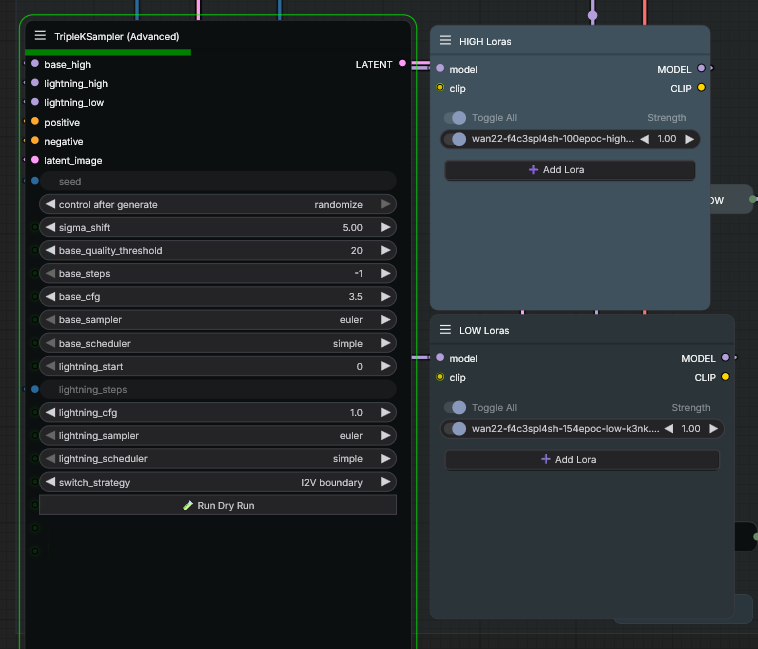Open the HIGH Loras node menu icon
Screen dimensions: 758x649
(x=445, y=40)
